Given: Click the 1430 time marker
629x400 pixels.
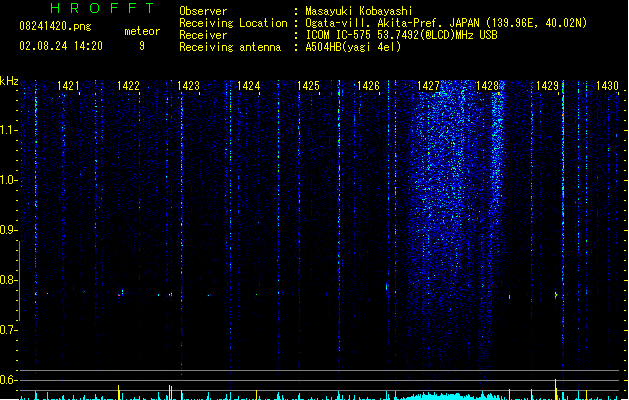Looking at the screenshot, I should [607, 86].
